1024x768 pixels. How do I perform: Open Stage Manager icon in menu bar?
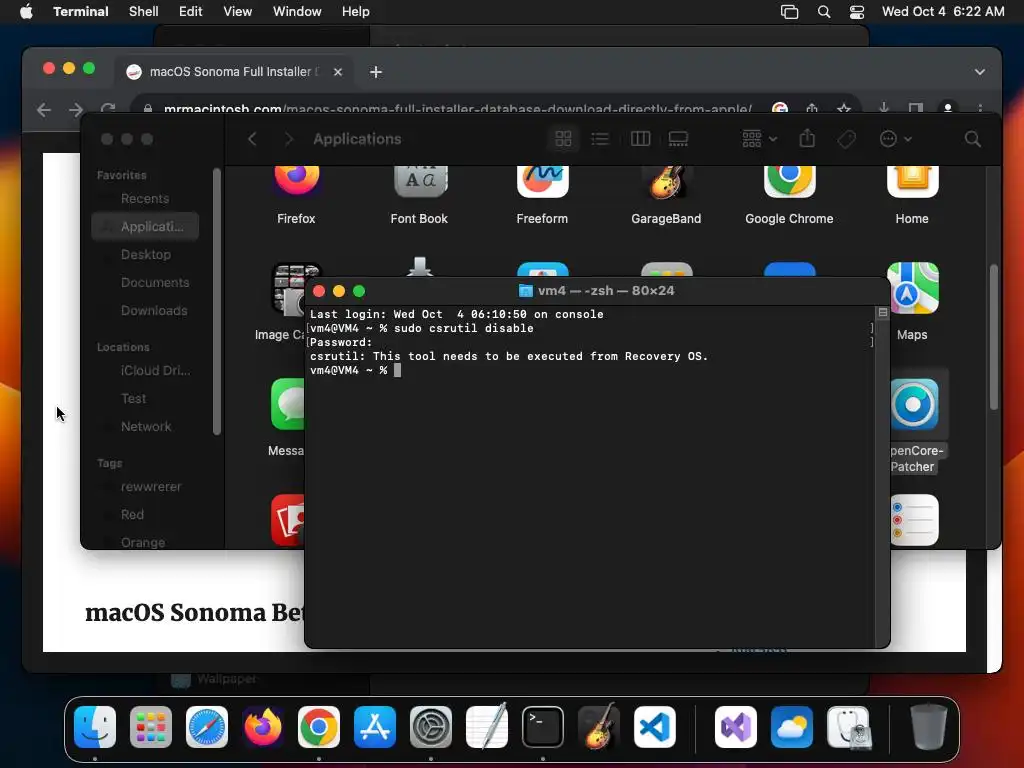point(790,12)
